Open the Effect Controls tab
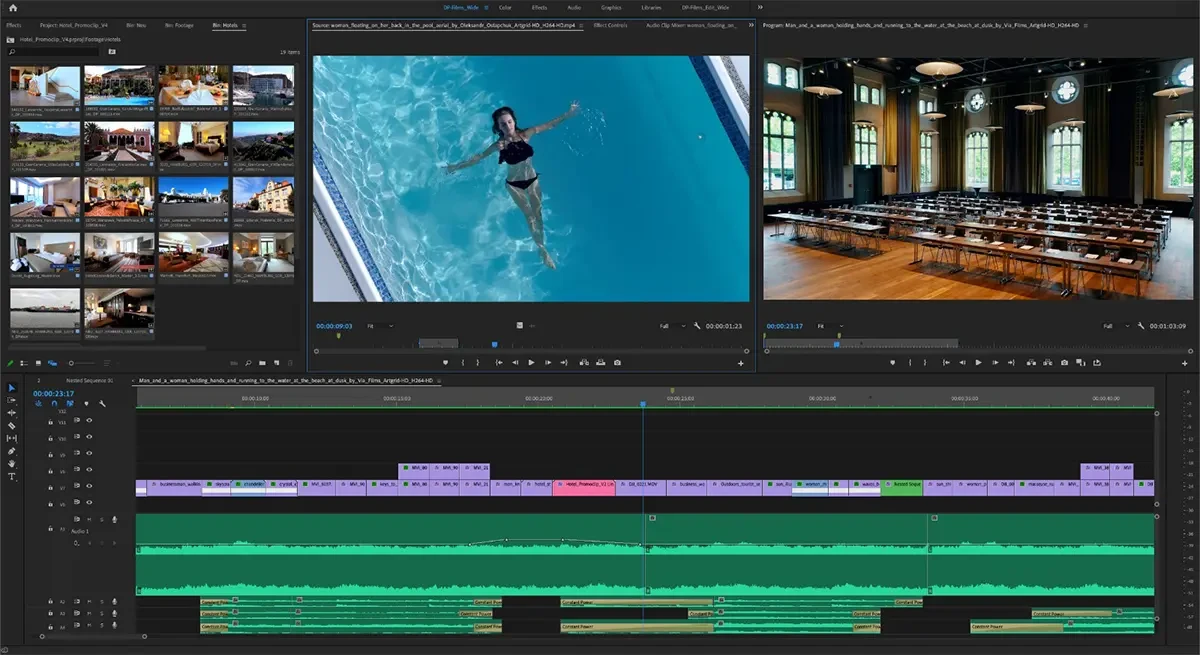The image size is (1200, 655). [x=610, y=25]
